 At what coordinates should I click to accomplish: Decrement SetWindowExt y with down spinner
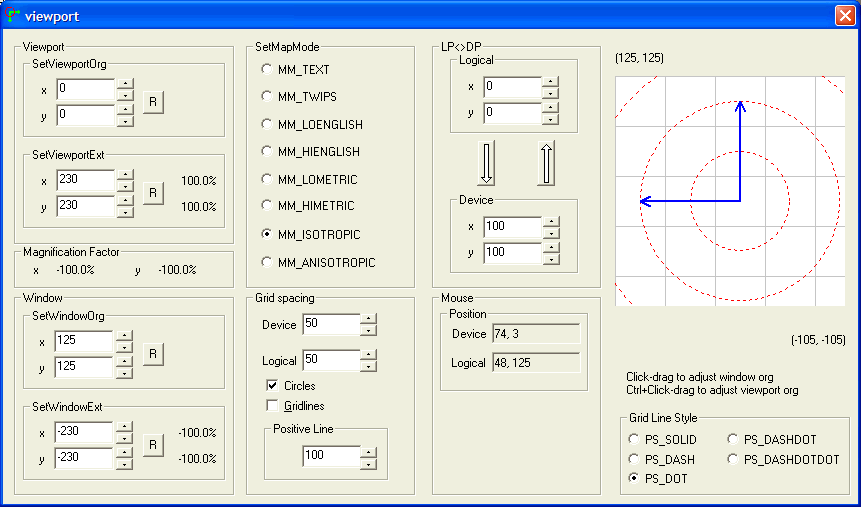[x=125, y=464]
